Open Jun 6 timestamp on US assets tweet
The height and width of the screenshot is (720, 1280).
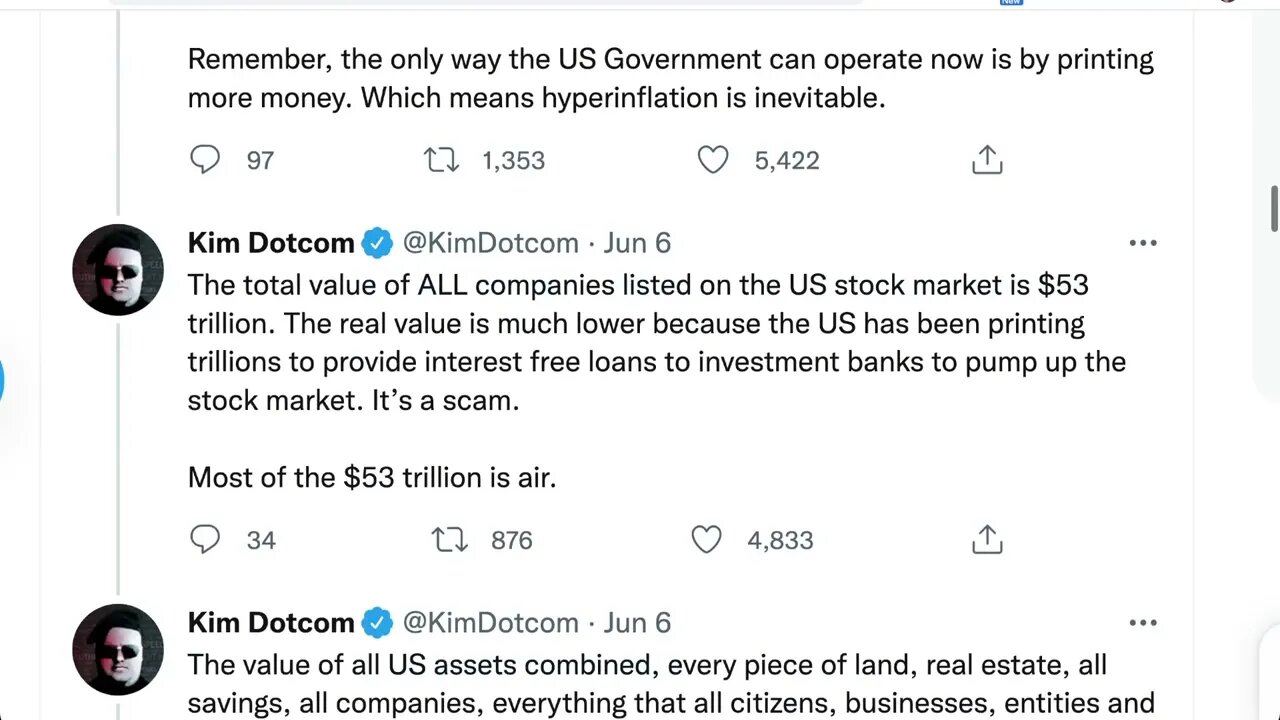637,623
